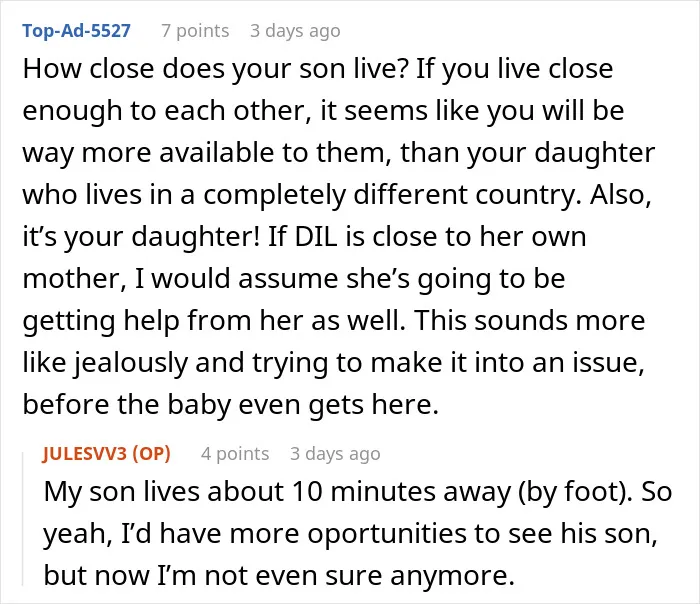The height and width of the screenshot is (604, 700).
Task: Click the "4 points" score on the reply
Action: (x=235, y=454)
